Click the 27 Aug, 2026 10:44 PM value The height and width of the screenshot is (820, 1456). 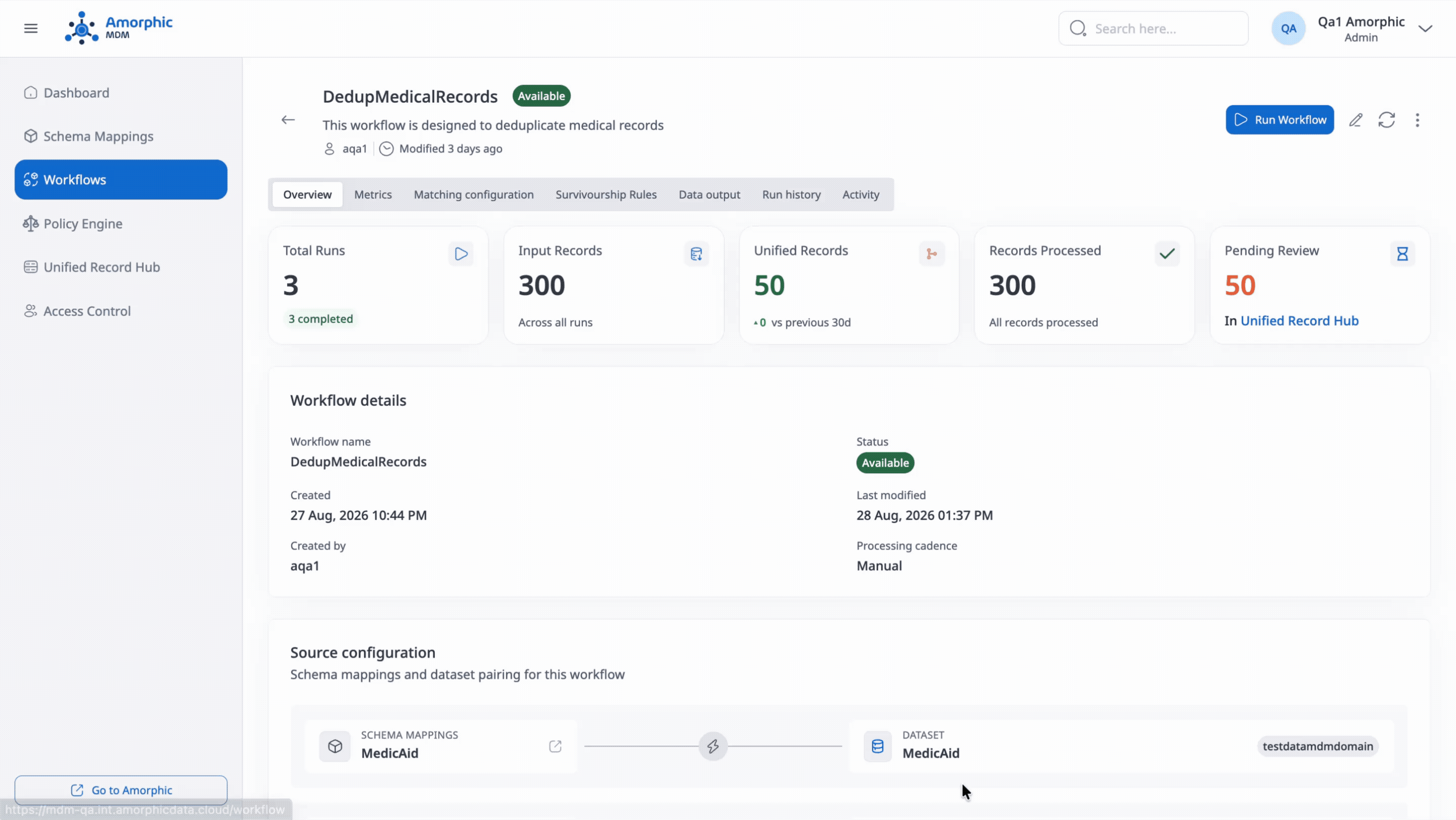pos(358,515)
